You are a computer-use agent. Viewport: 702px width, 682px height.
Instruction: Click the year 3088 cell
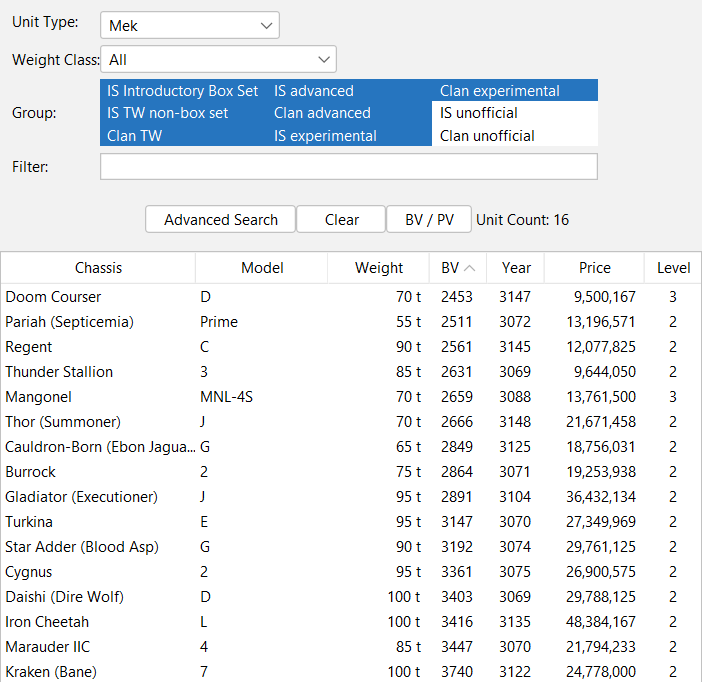click(x=515, y=397)
